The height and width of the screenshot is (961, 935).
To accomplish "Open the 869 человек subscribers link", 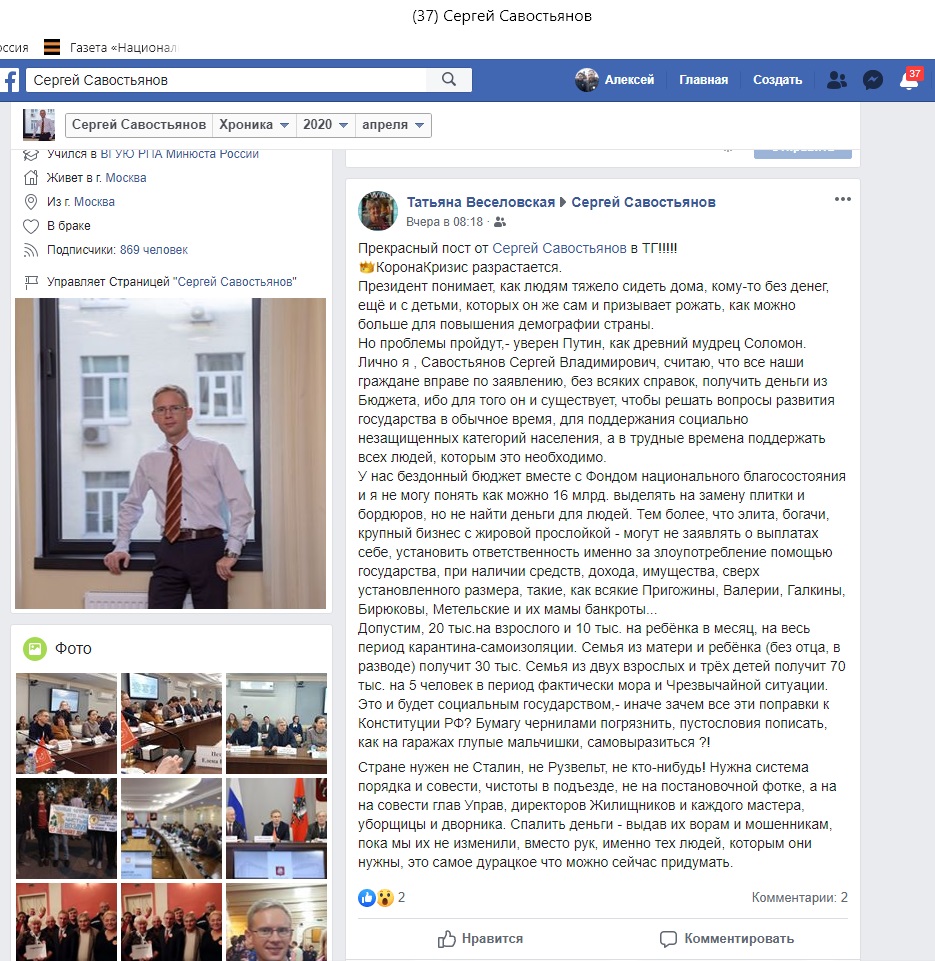I will tap(154, 250).
